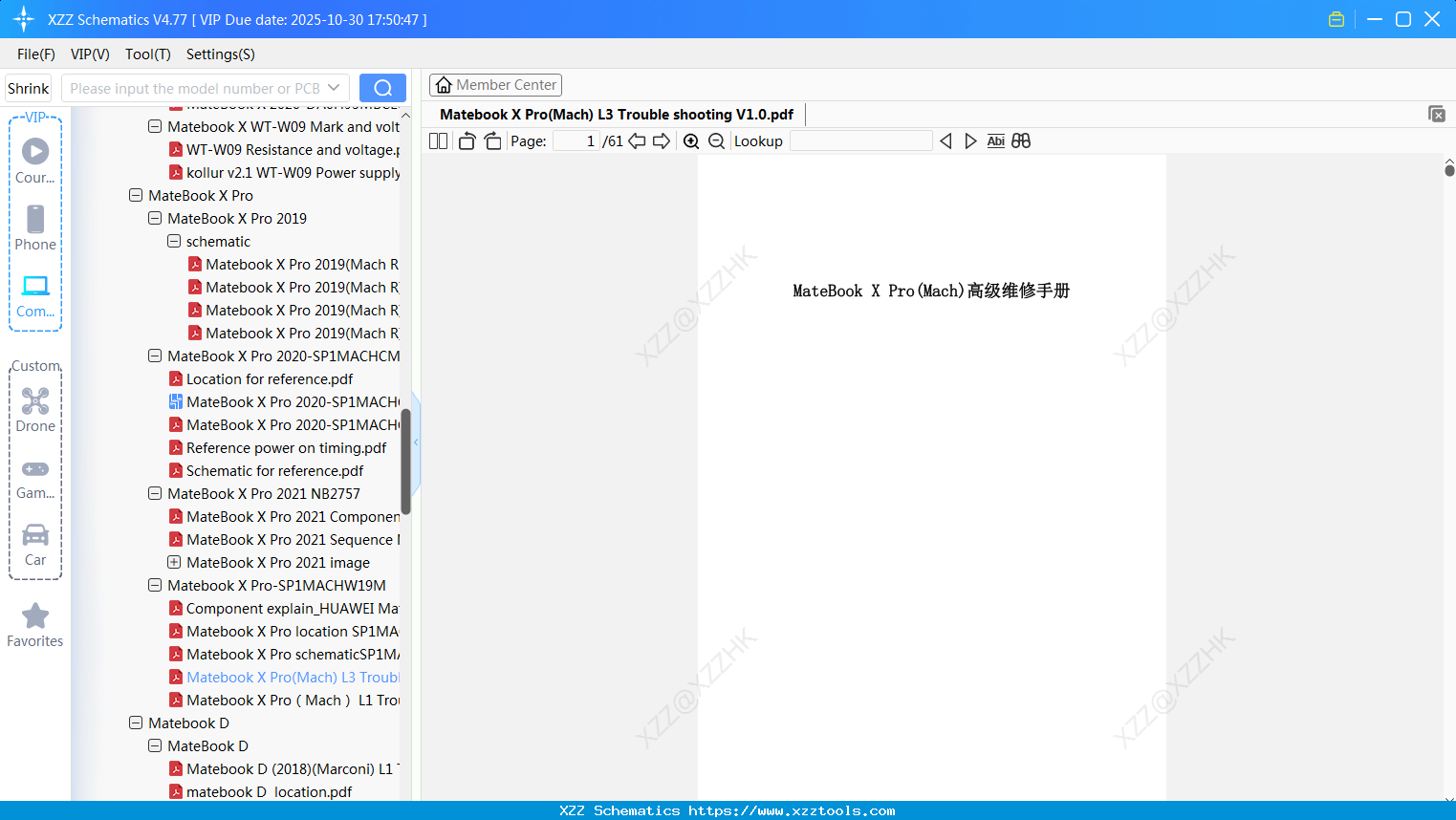The height and width of the screenshot is (820, 1456).
Task: Open the Settings(S) menu
Action: (x=221, y=54)
